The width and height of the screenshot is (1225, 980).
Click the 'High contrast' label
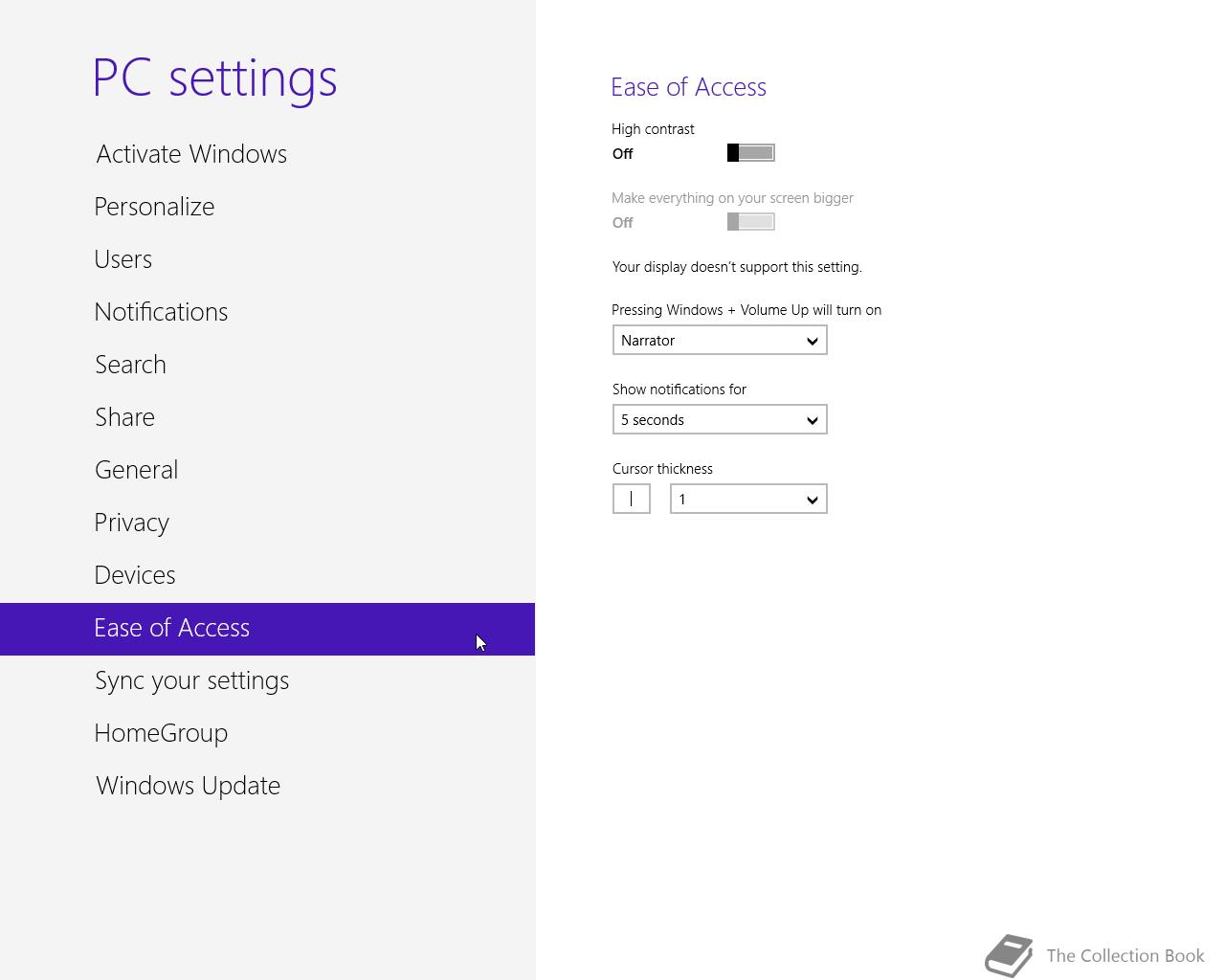[653, 129]
